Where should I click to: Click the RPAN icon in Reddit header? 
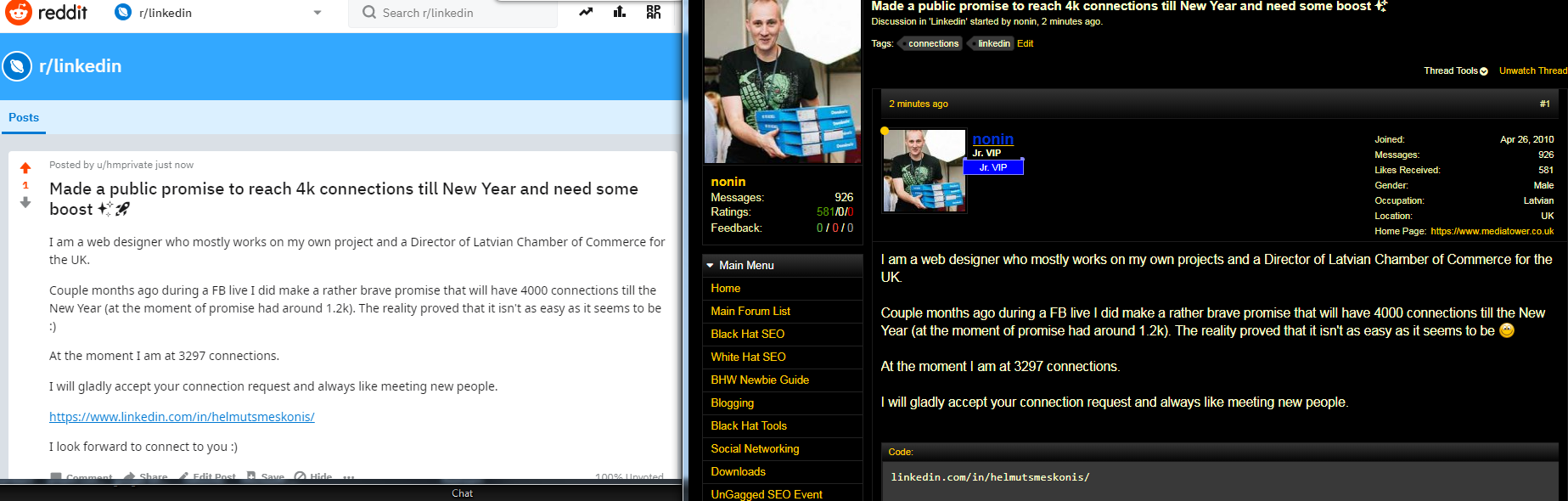(653, 12)
